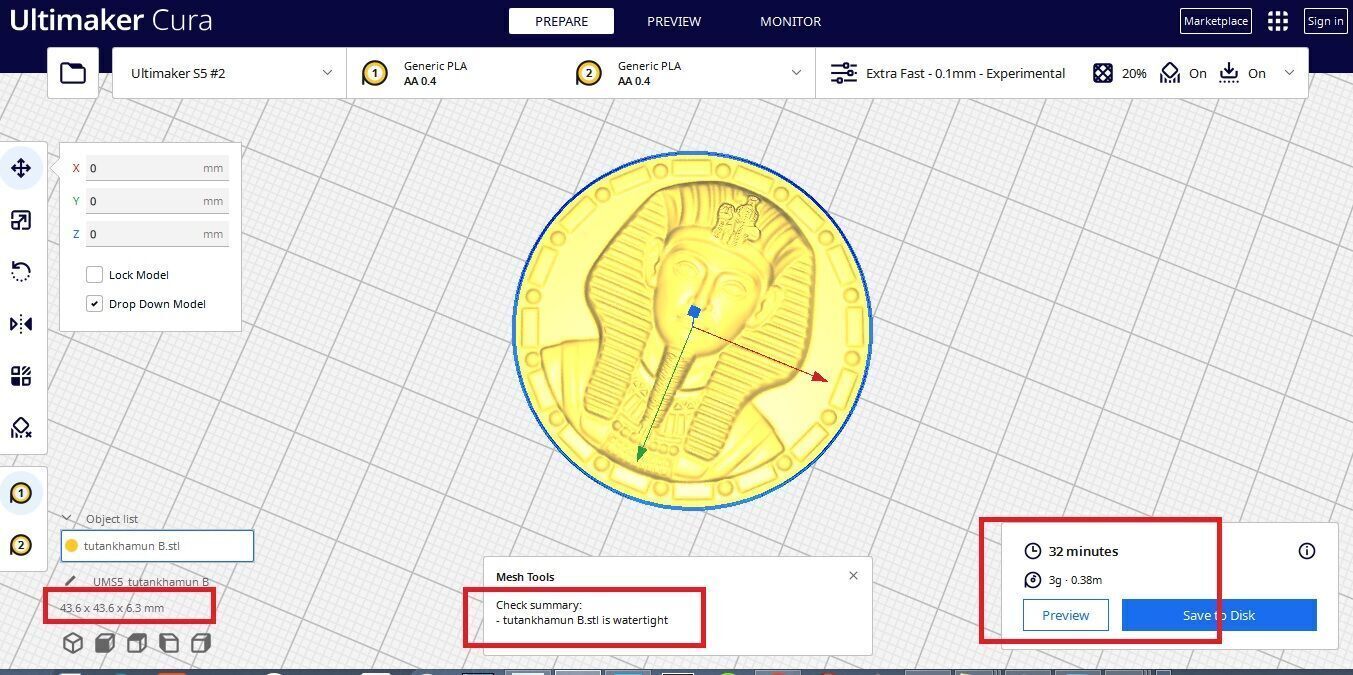Select tutankhamun B.stl in Object list
This screenshot has width=1353, height=675.
pos(157,546)
